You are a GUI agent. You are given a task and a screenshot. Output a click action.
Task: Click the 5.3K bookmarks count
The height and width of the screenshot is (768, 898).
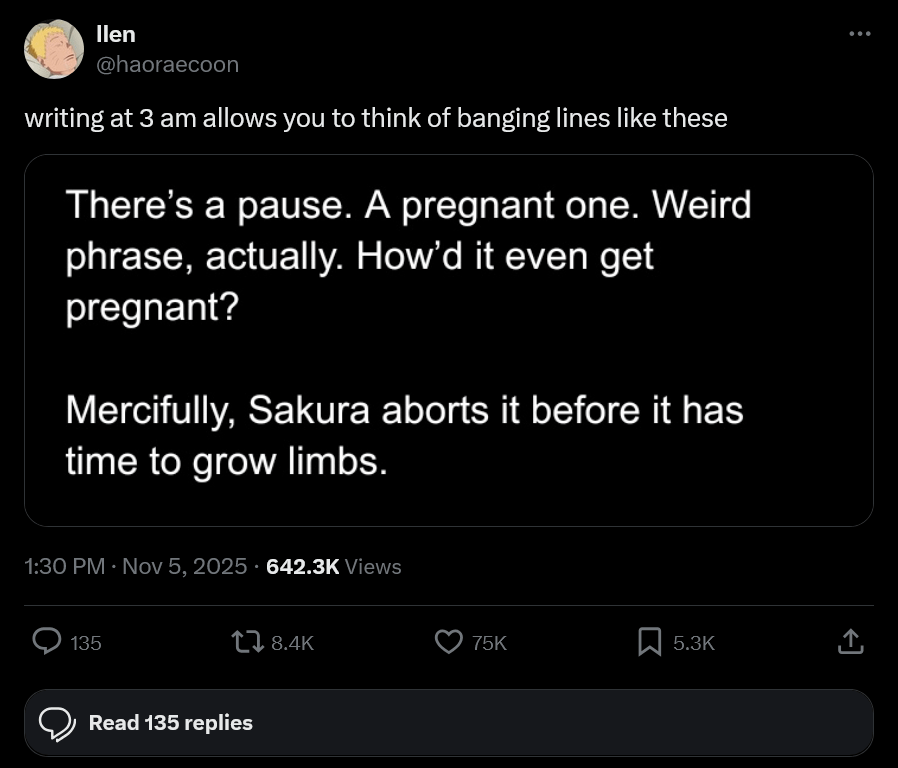coord(693,643)
